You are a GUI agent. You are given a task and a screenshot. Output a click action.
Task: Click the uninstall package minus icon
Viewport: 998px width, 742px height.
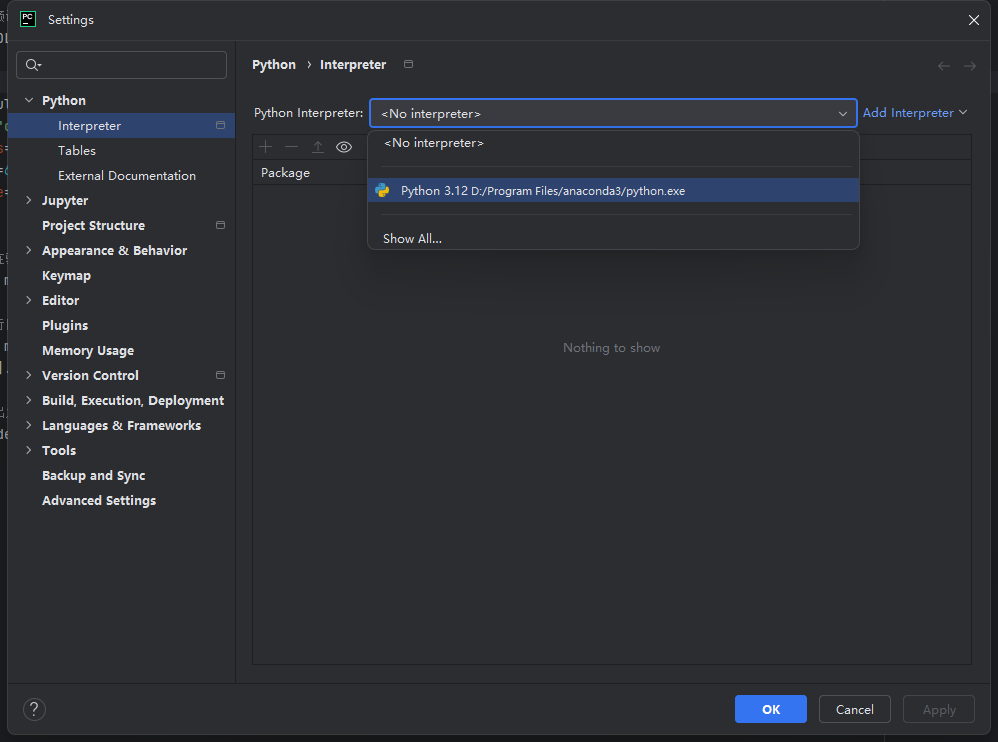(292, 147)
